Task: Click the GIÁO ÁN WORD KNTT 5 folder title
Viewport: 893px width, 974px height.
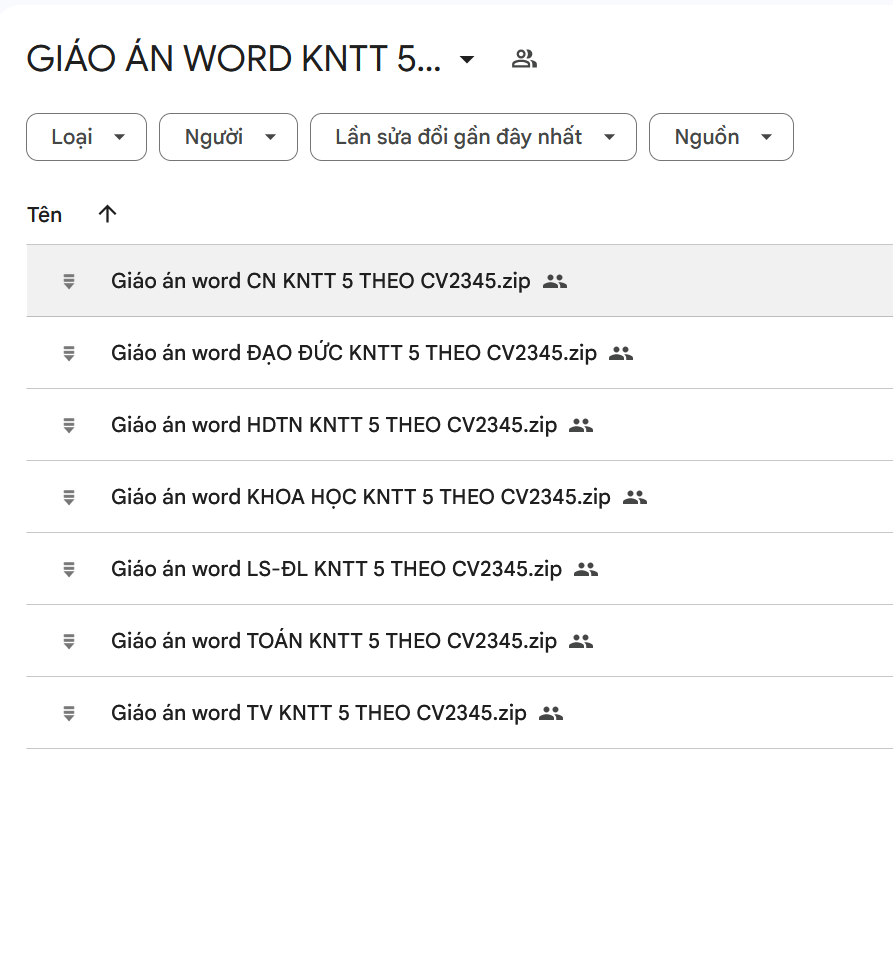Action: (x=233, y=60)
